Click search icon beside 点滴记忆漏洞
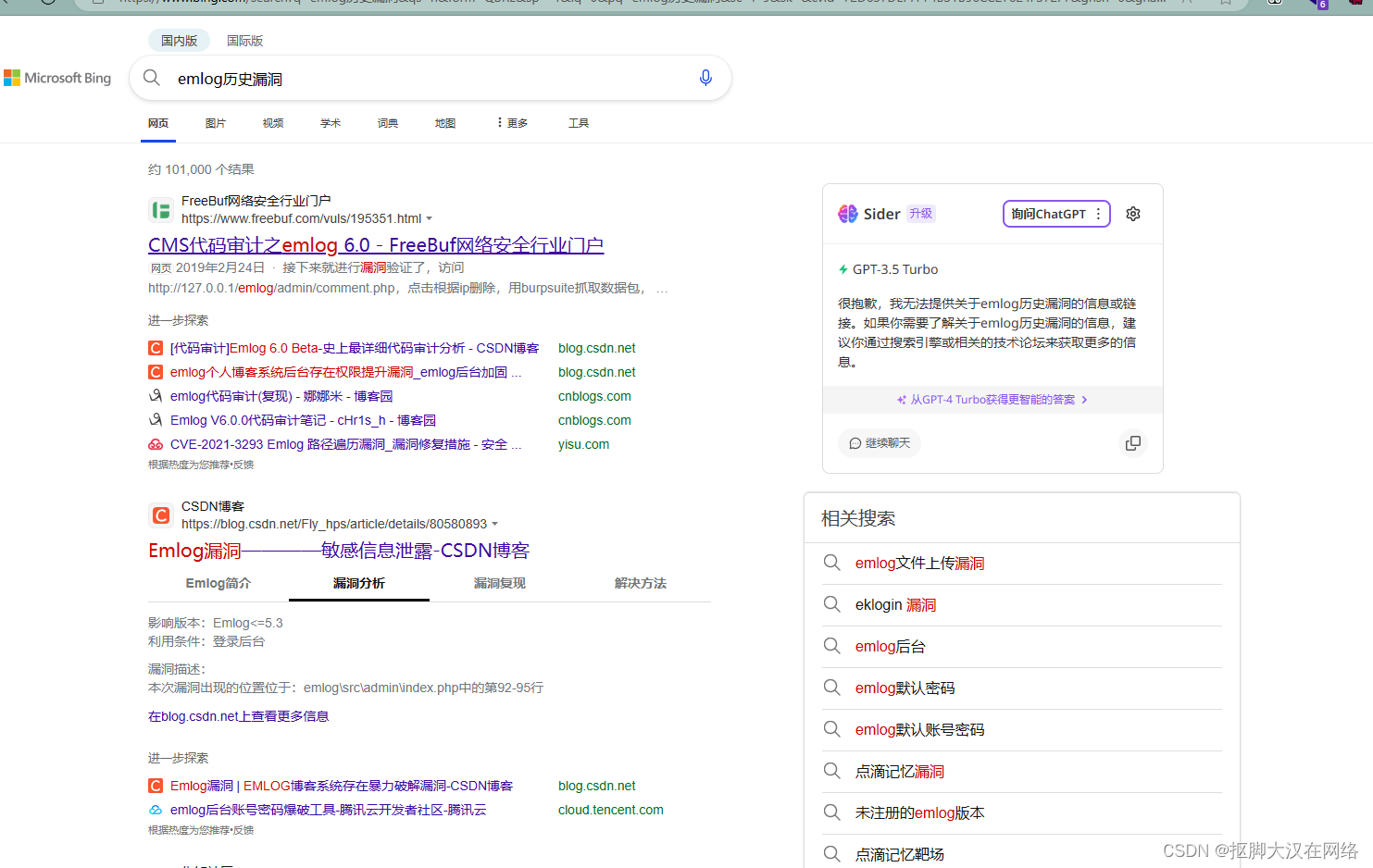Image resolution: width=1373 pixels, height=868 pixels. [x=831, y=771]
